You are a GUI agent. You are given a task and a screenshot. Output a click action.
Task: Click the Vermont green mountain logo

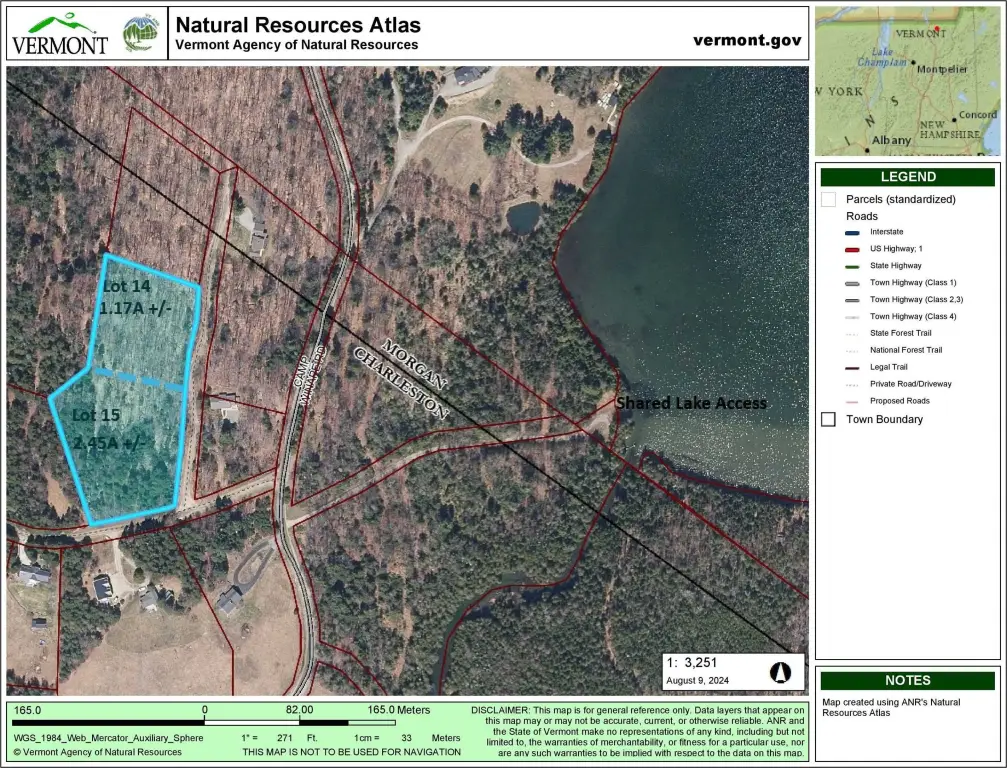[60, 33]
